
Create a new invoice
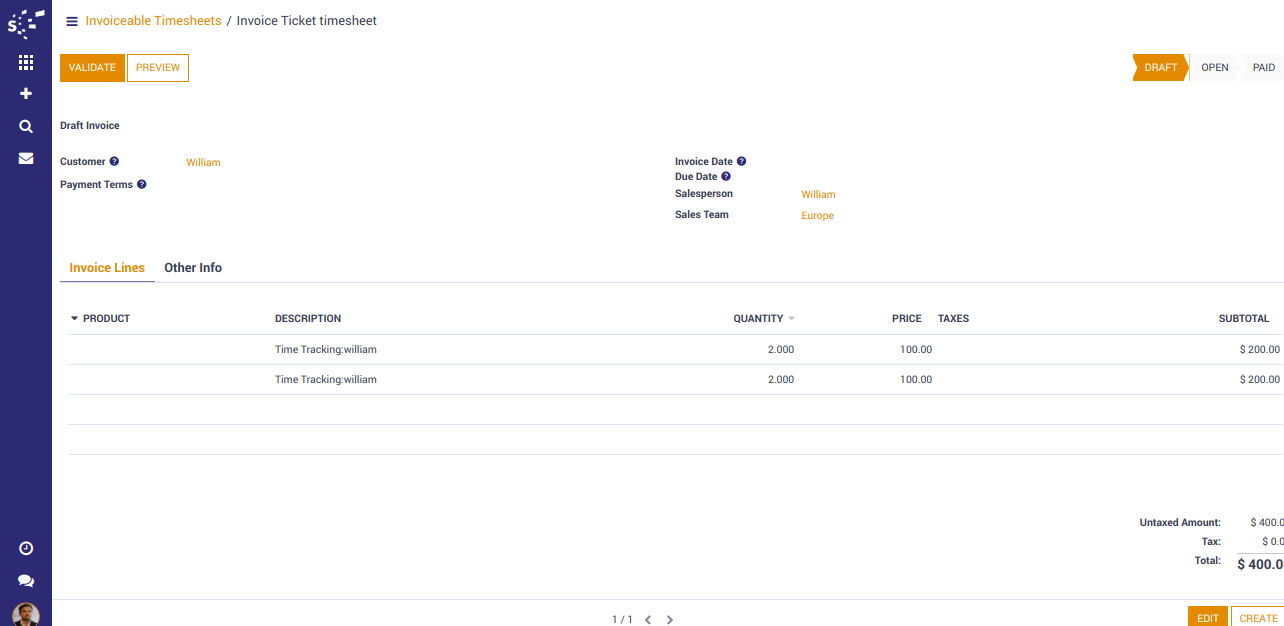pos(1258,618)
